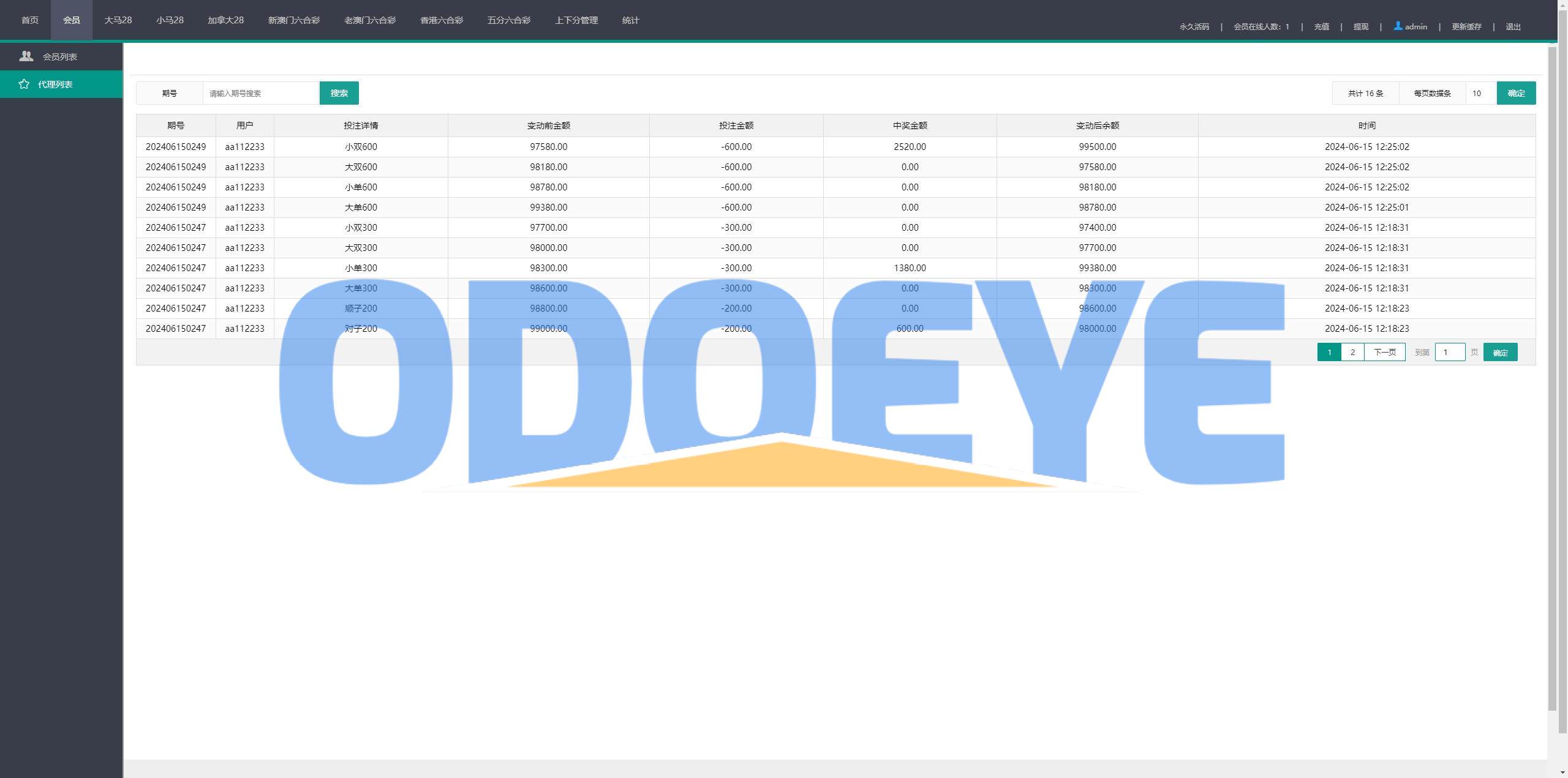The image size is (1568, 778).
Task: Click the 大单600 bet detail cell
Action: click(361, 208)
